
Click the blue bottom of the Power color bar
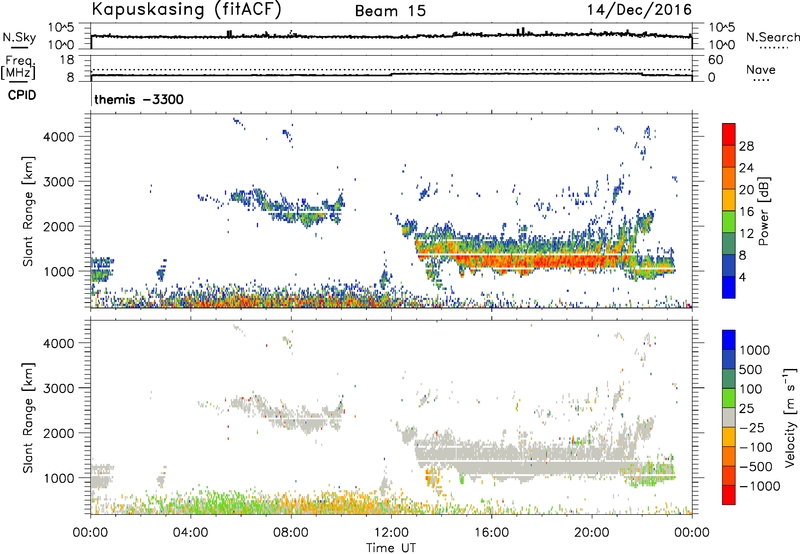(x=729, y=287)
